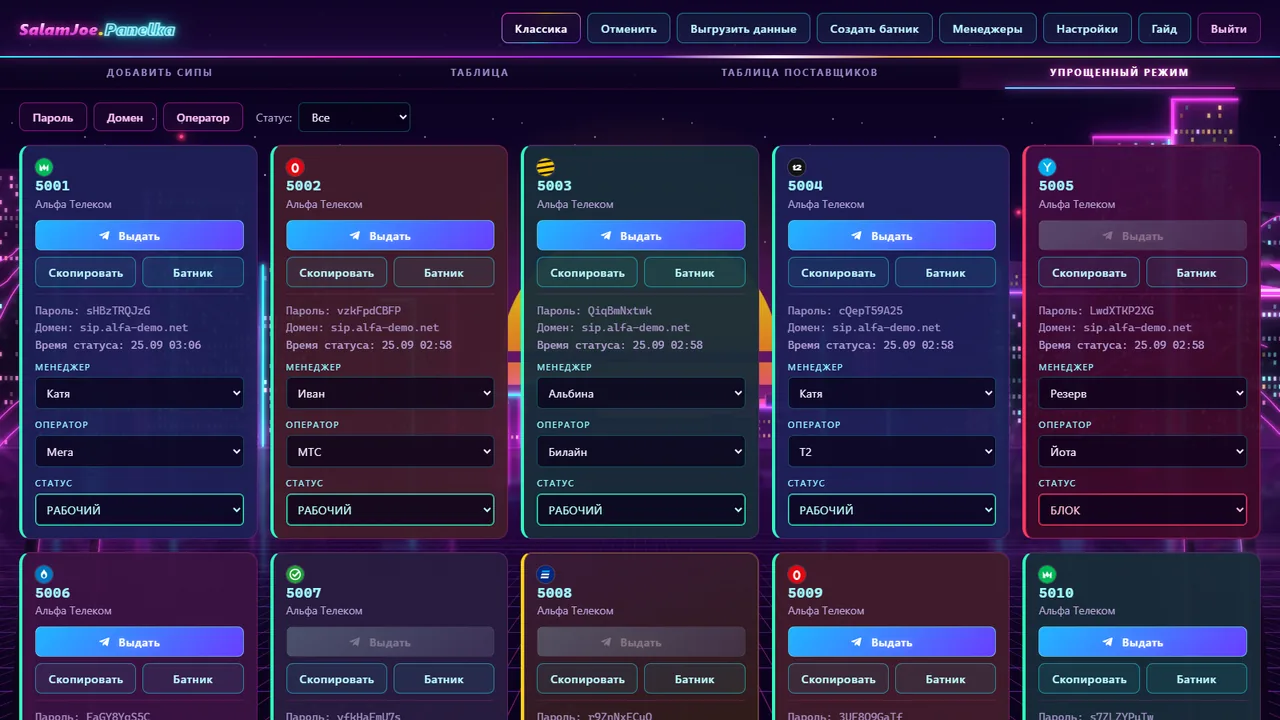Click the SalamJoe.Panelka logo
The height and width of the screenshot is (720, 1280).
click(x=98, y=29)
